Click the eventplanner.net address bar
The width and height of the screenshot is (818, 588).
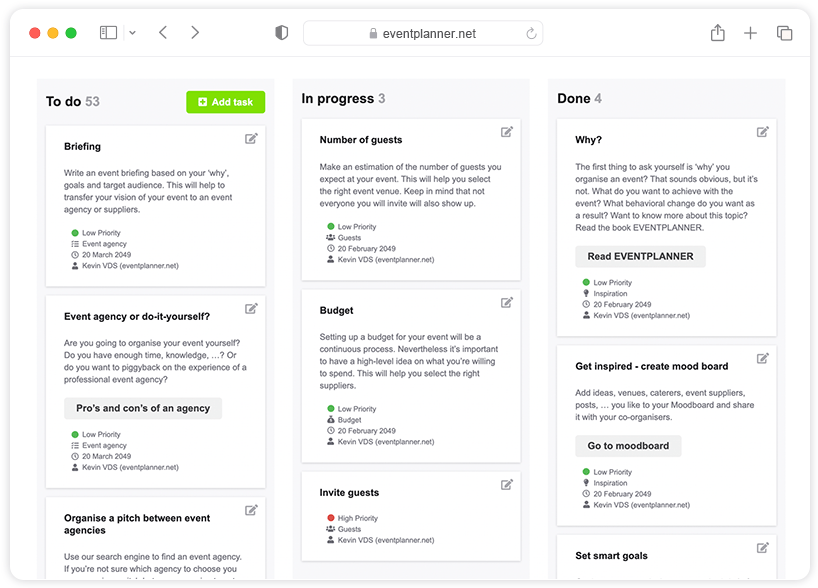pyautogui.click(x=423, y=33)
